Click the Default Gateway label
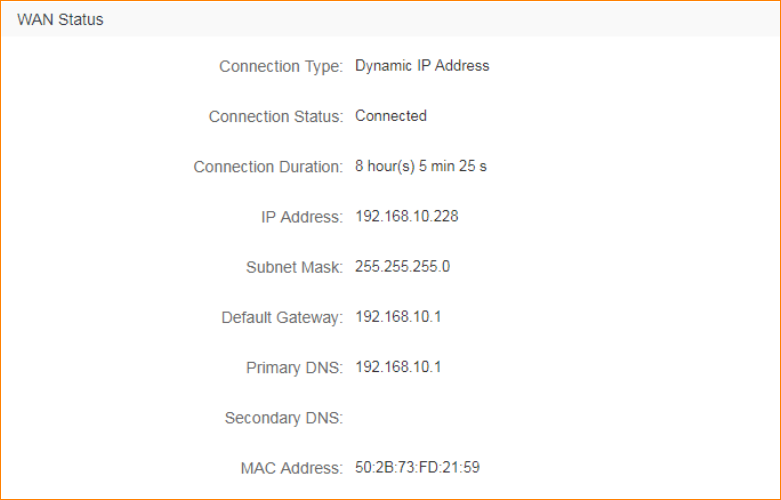 pos(282,317)
